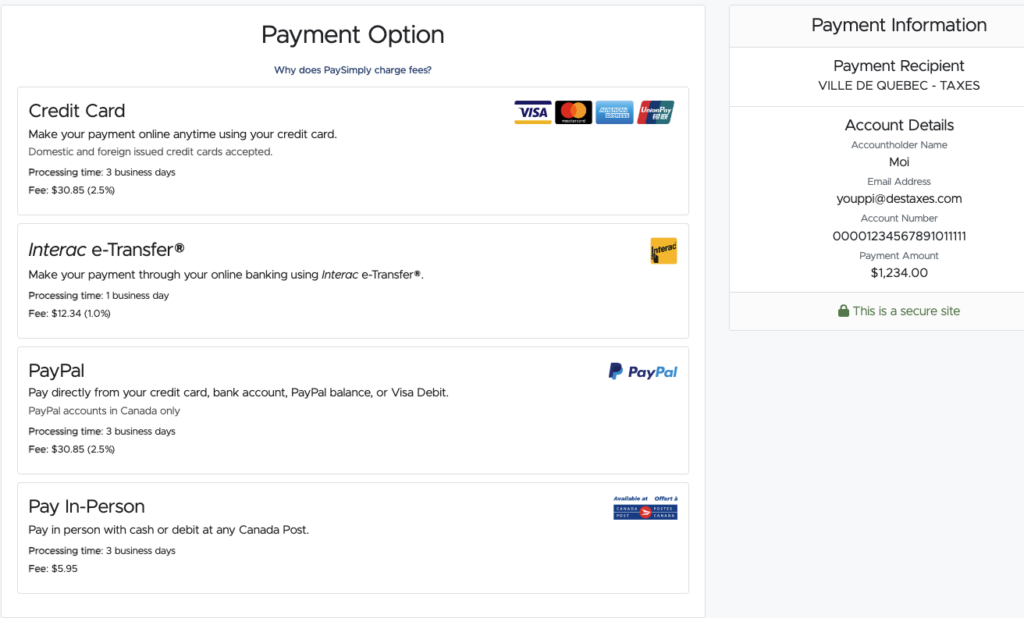Click the Interac fee of $12.34
This screenshot has height=618, width=1024.
click(x=70, y=313)
